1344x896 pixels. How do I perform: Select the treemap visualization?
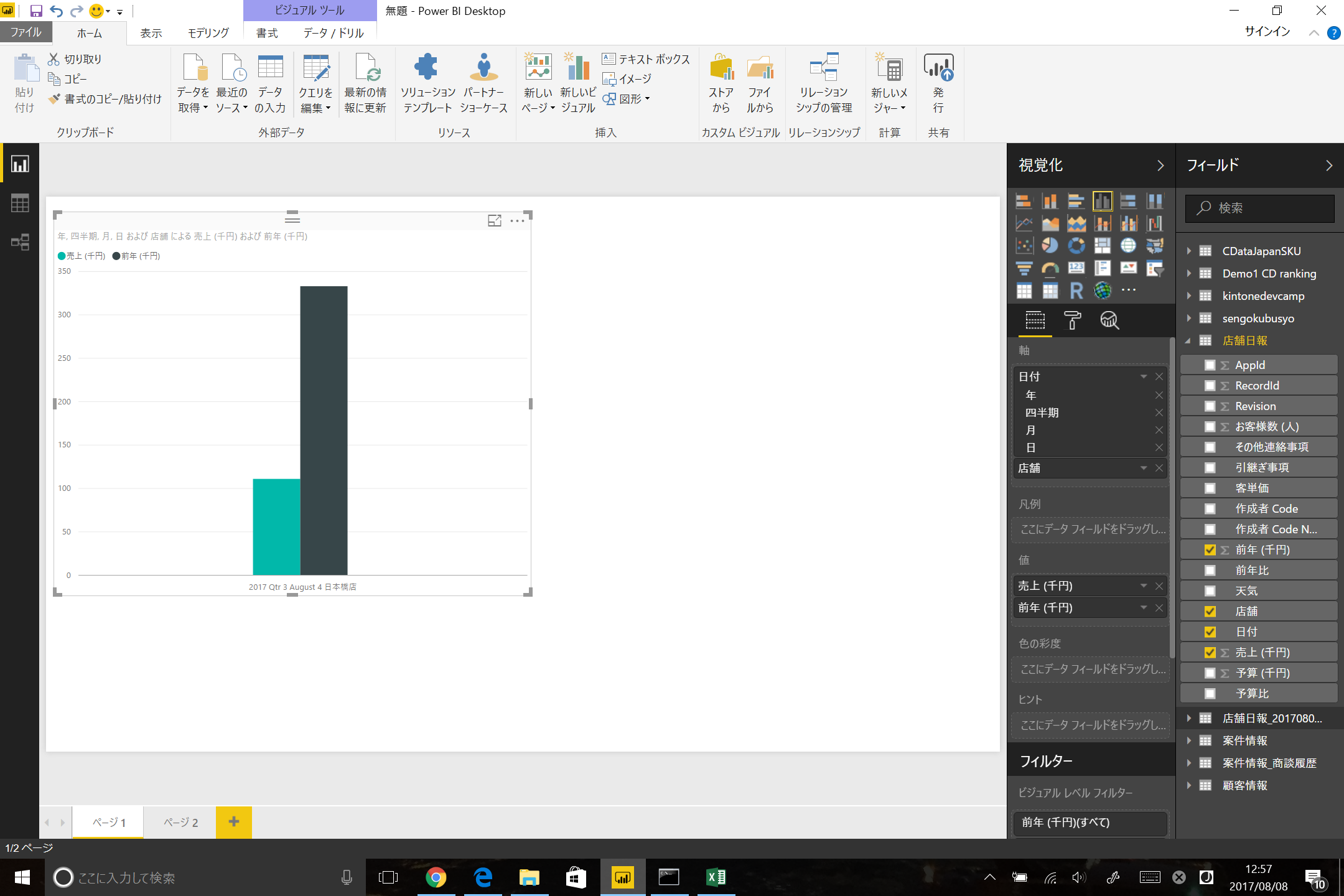coord(1103,246)
